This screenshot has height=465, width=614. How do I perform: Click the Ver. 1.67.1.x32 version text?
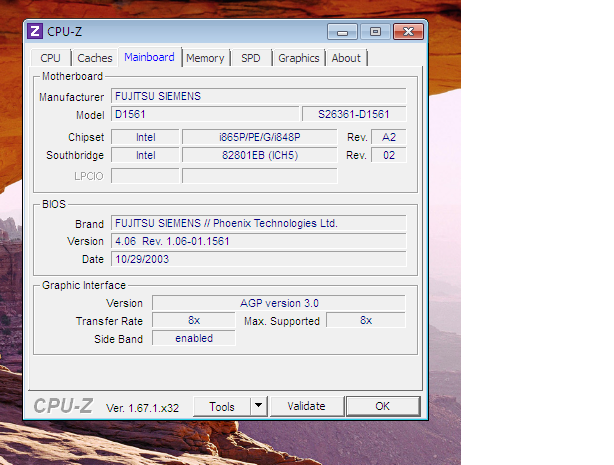pyautogui.click(x=143, y=408)
